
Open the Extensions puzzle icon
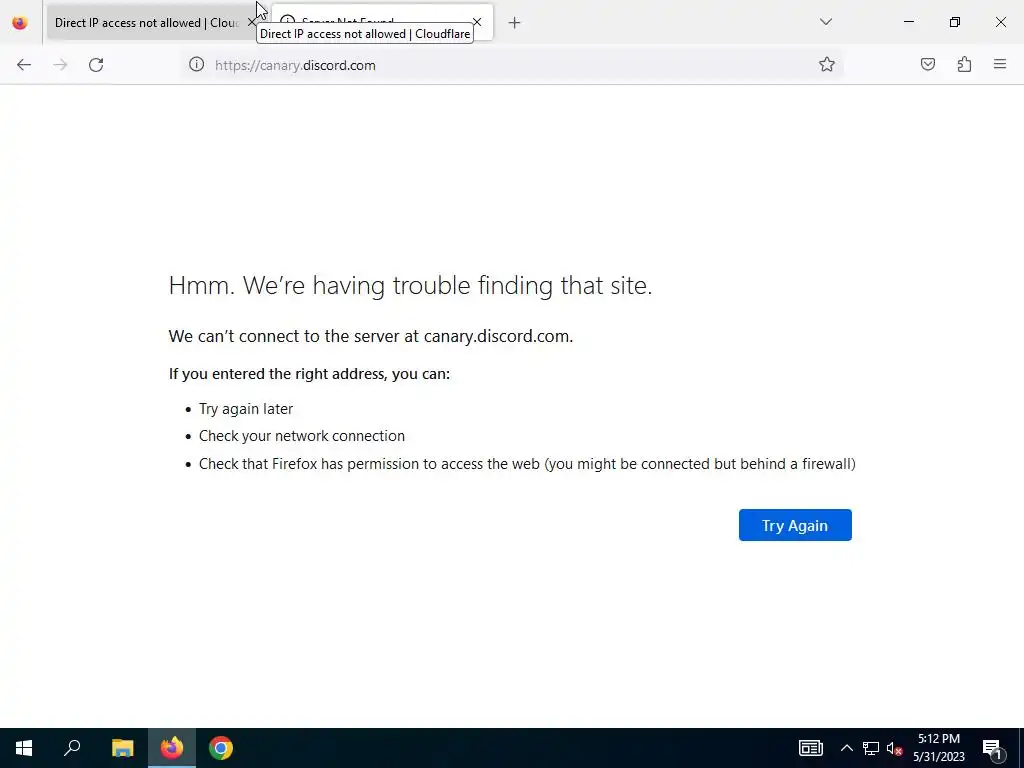pos(964,64)
